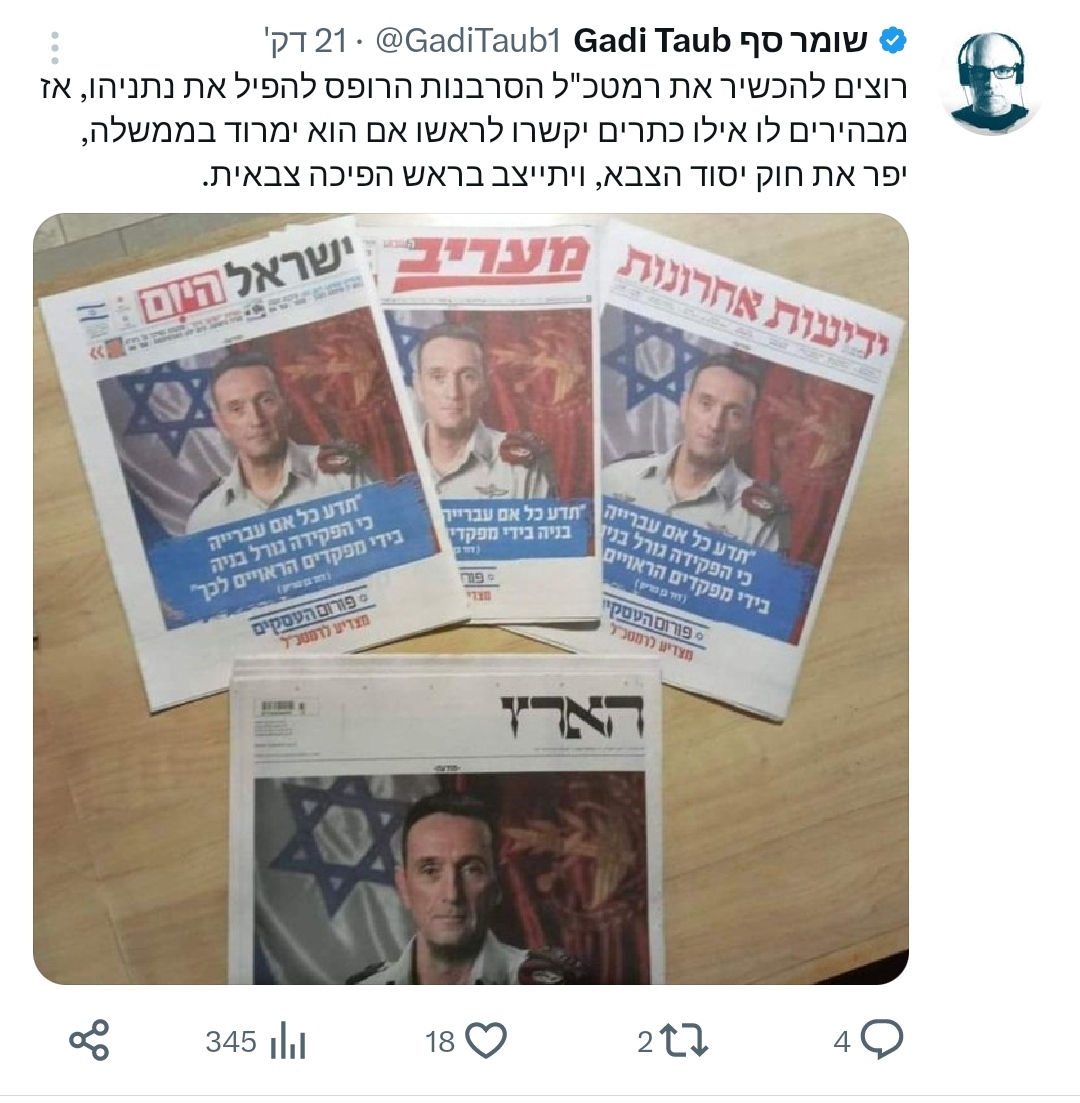Click the 4 replies count
The width and height of the screenshot is (1080, 1103).
click(842, 1042)
